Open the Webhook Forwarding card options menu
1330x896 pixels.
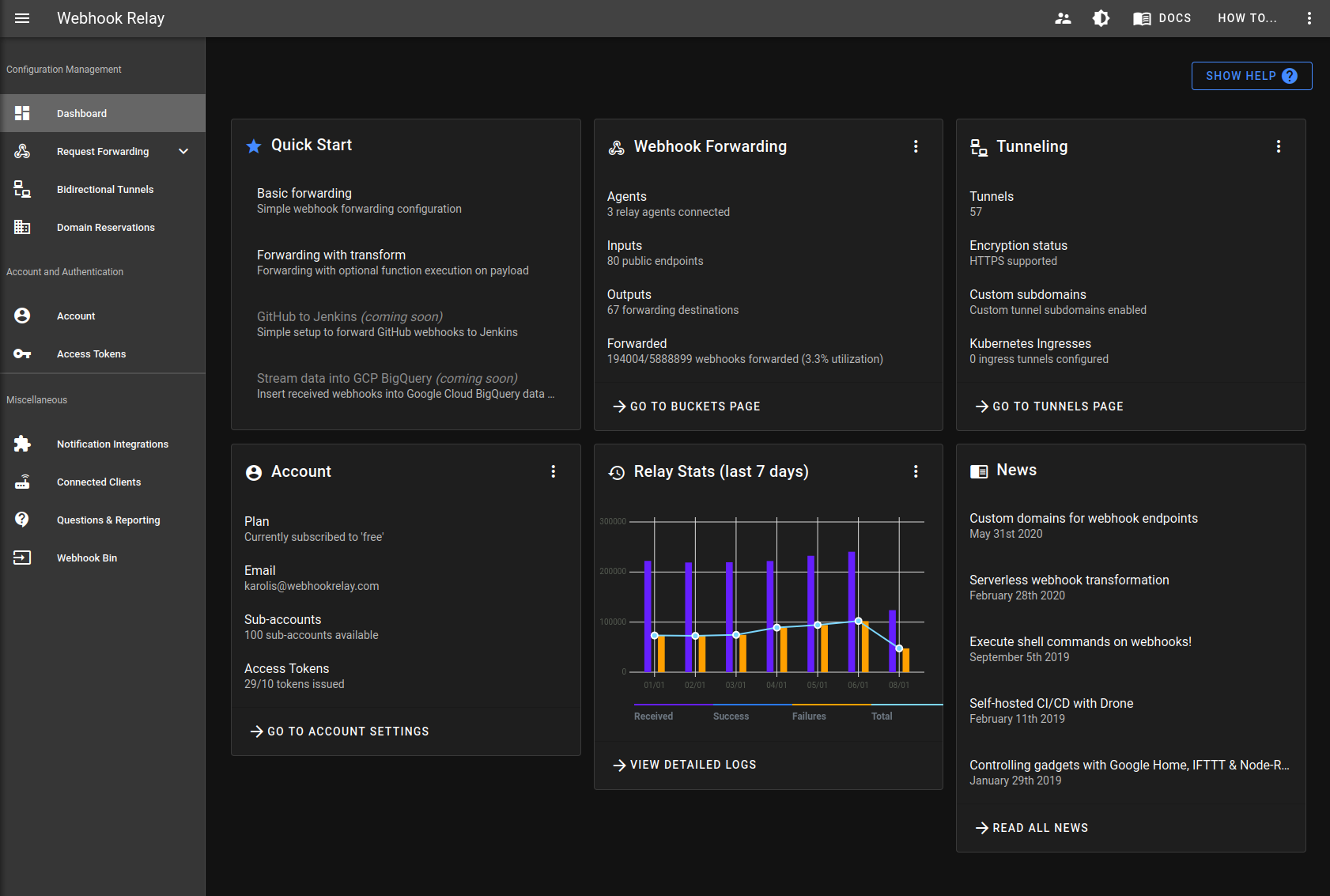coord(916,146)
